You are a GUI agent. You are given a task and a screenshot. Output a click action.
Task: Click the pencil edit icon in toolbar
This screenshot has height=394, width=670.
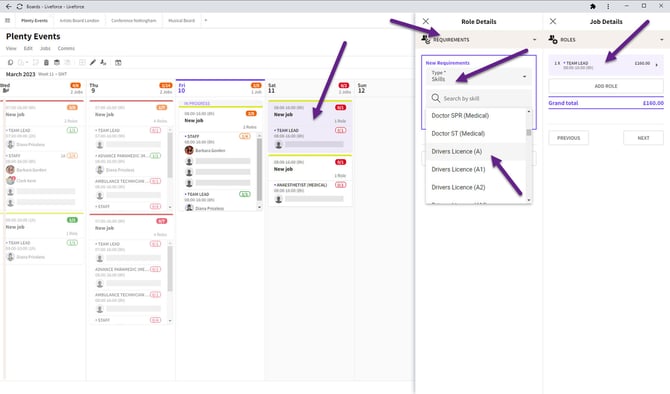(93, 62)
